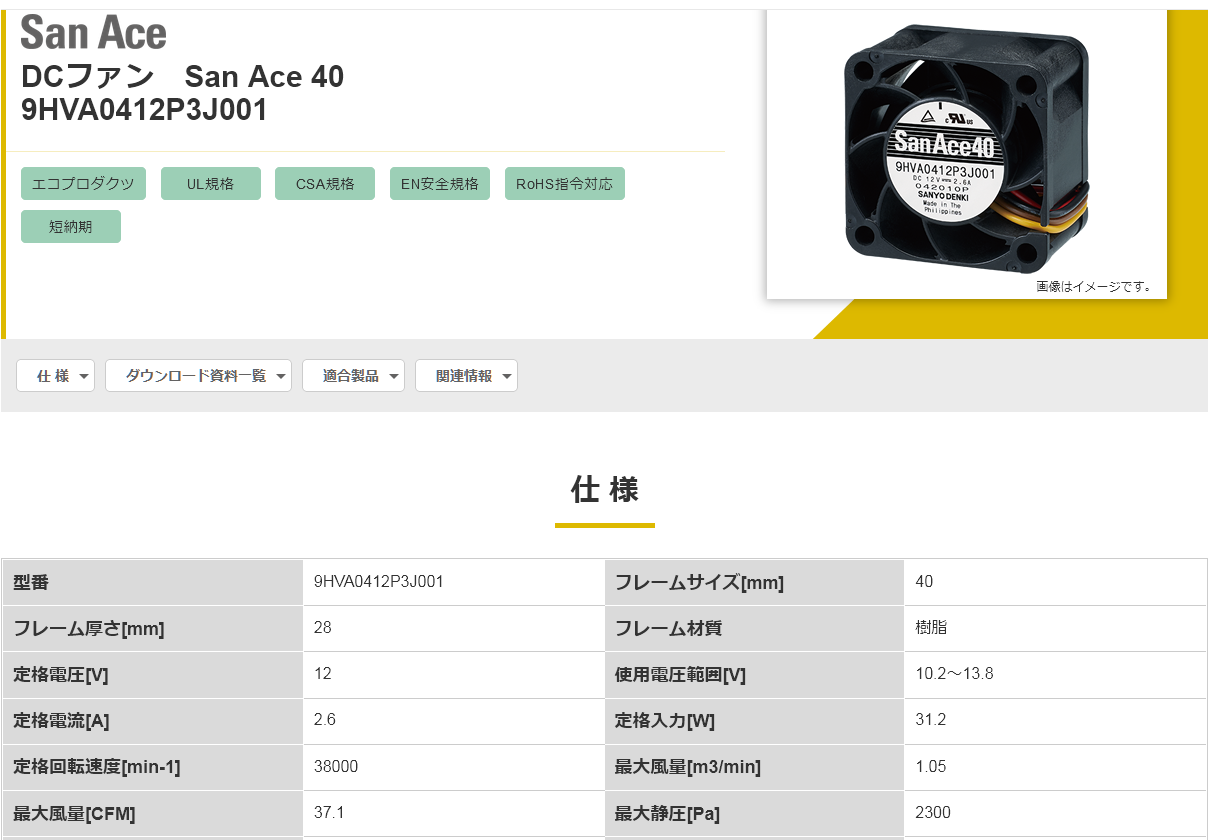This screenshot has width=1212, height=840.
Task: Expand the 仕様 dropdown menu
Action: [x=56, y=376]
